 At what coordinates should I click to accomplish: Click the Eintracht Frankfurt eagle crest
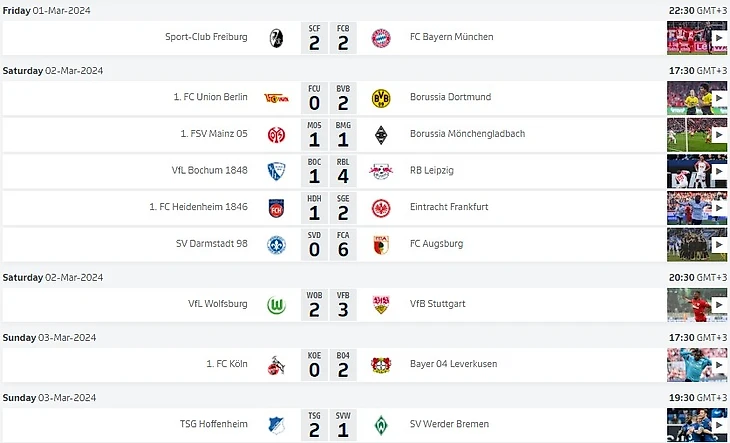tap(380, 208)
